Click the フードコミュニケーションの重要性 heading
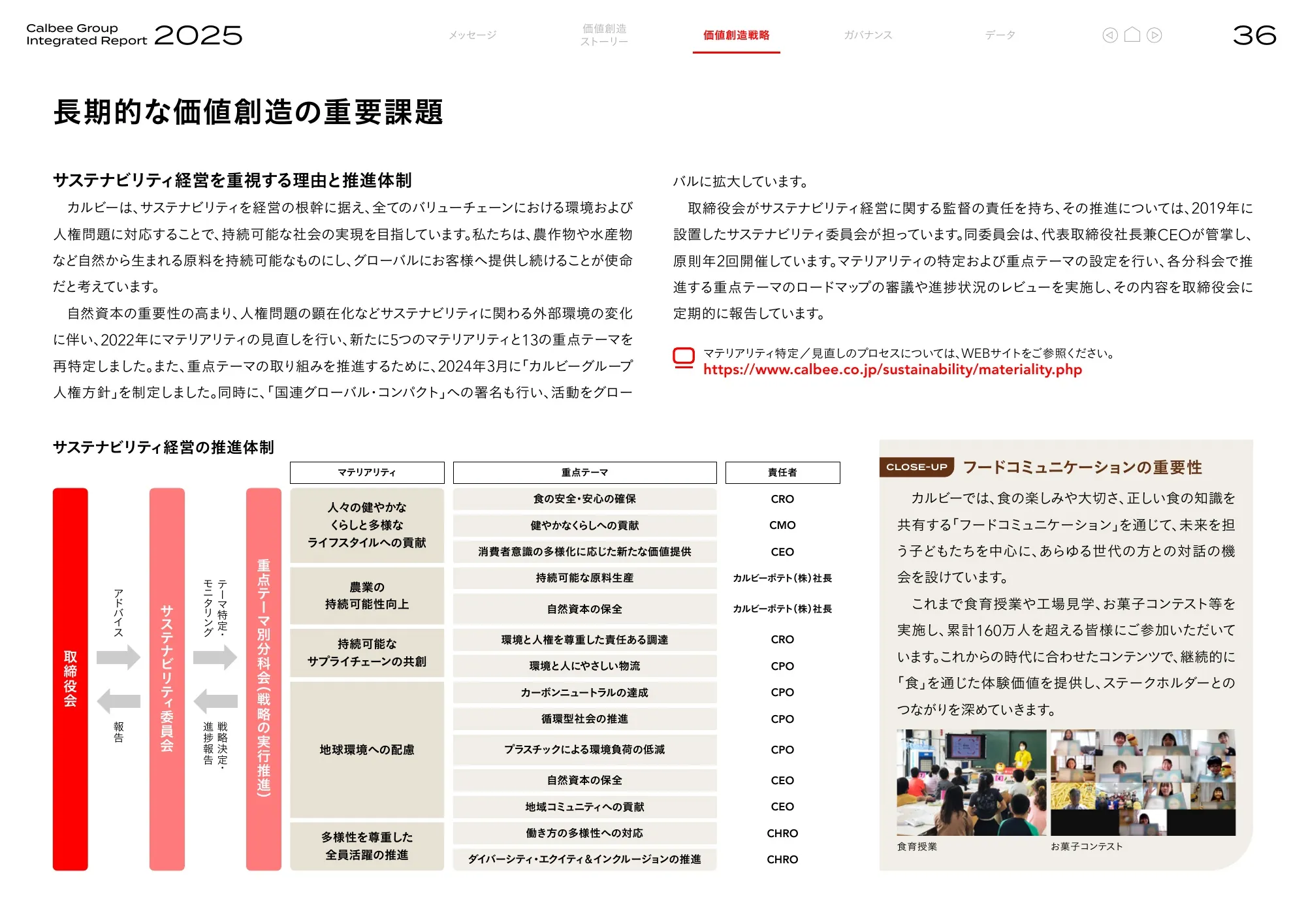1306x924 pixels. coord(1083,468)
